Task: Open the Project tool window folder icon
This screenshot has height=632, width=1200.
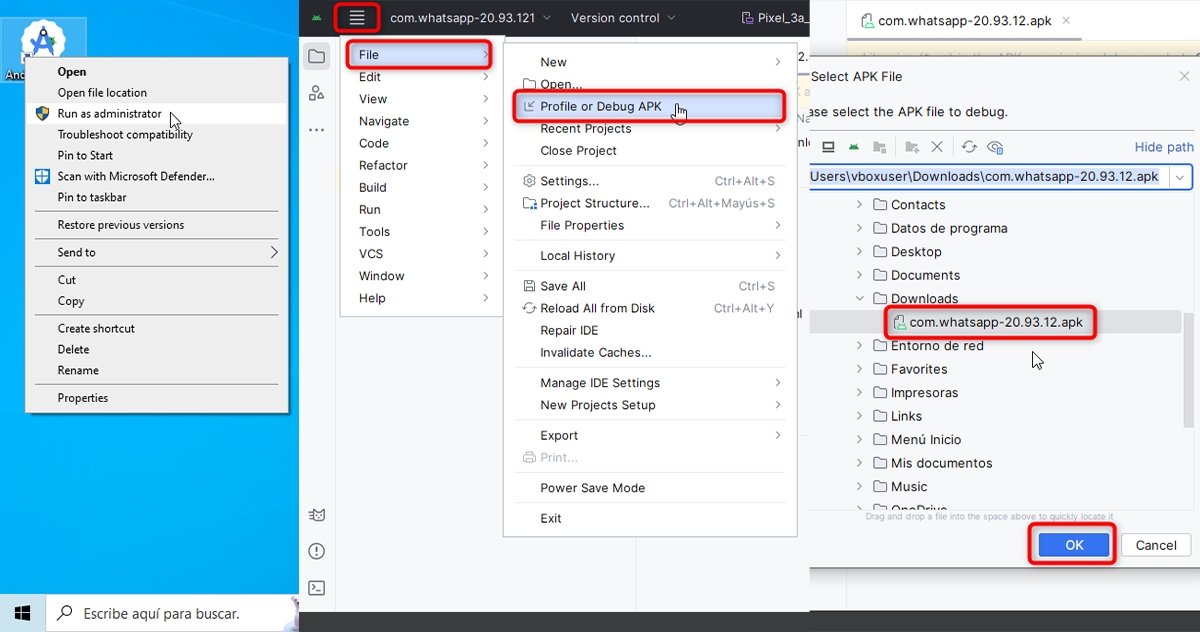Action: [317, 57]
